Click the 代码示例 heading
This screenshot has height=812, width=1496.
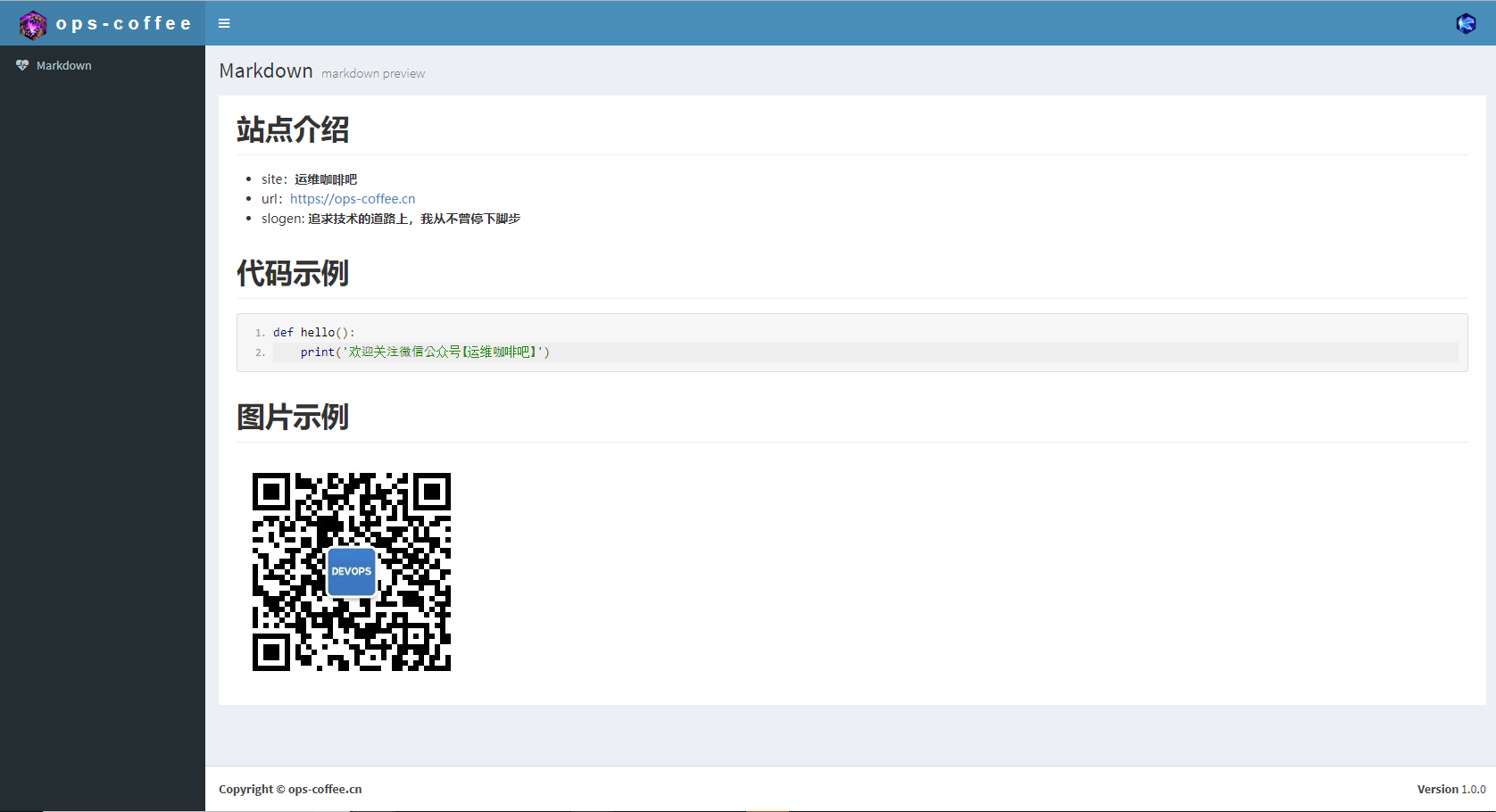pos(293,273)
